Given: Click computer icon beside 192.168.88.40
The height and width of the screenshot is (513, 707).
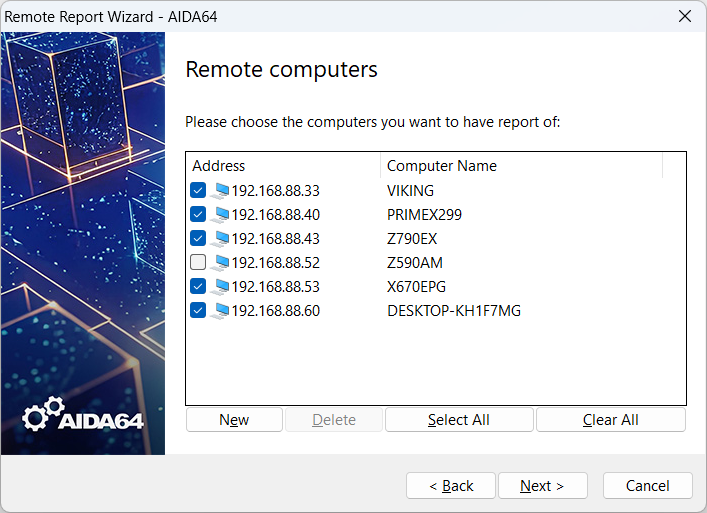Looking at the screenshot, I should [x=220, y=214].
